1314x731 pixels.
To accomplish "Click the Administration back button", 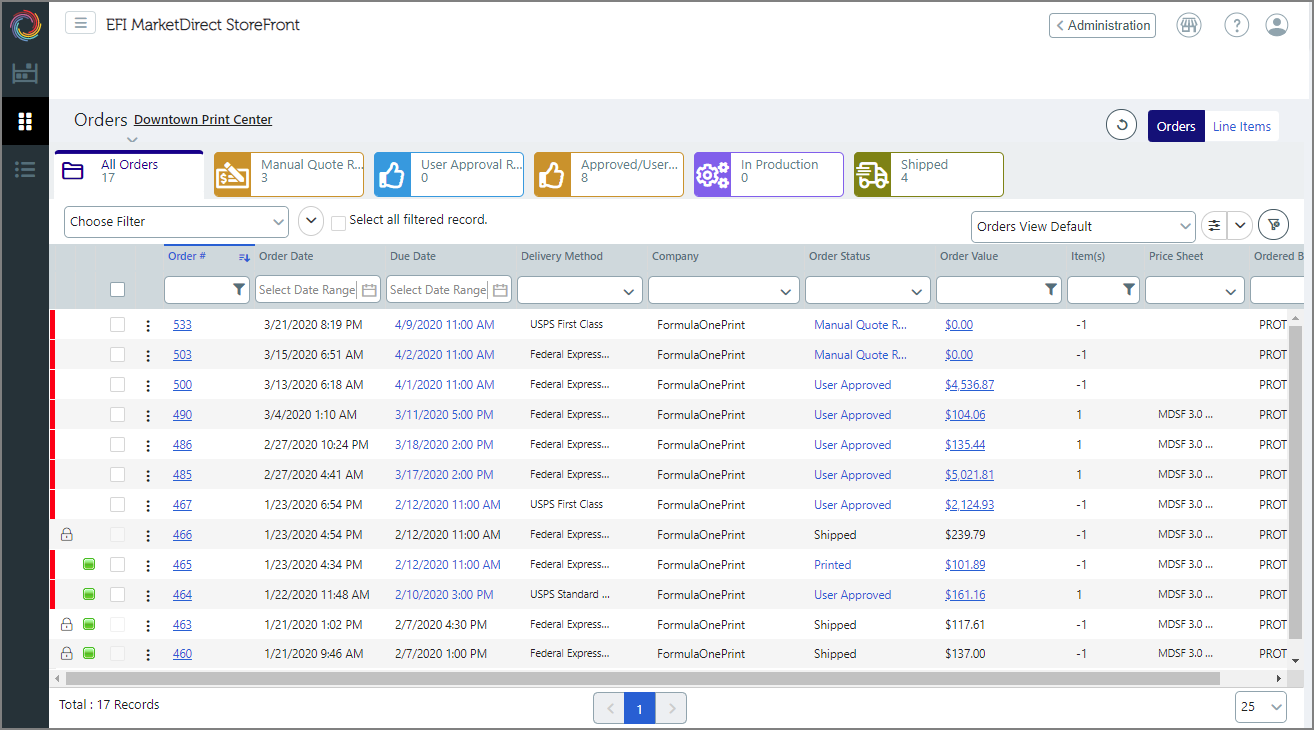I will coord(1102,25).
